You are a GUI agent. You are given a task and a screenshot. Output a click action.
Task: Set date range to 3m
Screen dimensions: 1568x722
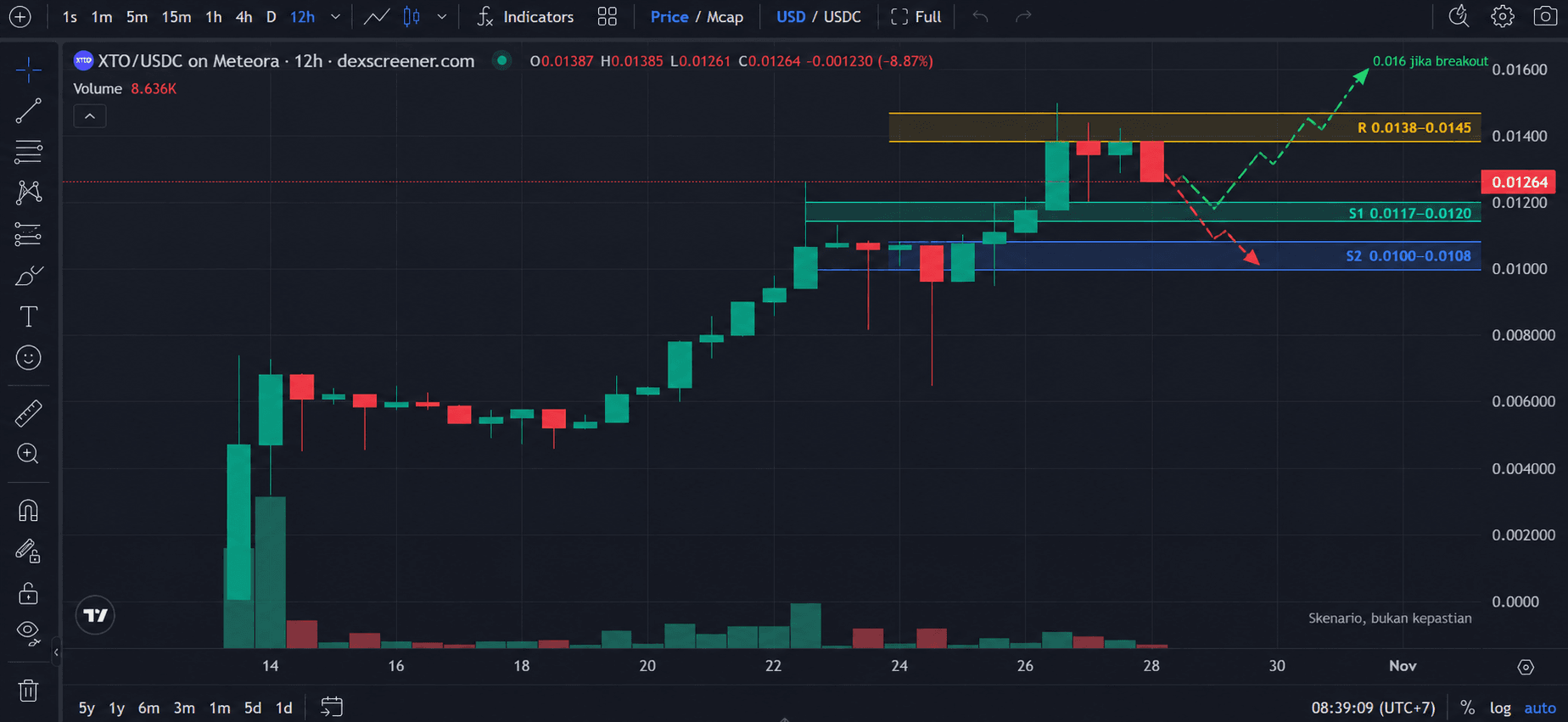coord(184,708)
